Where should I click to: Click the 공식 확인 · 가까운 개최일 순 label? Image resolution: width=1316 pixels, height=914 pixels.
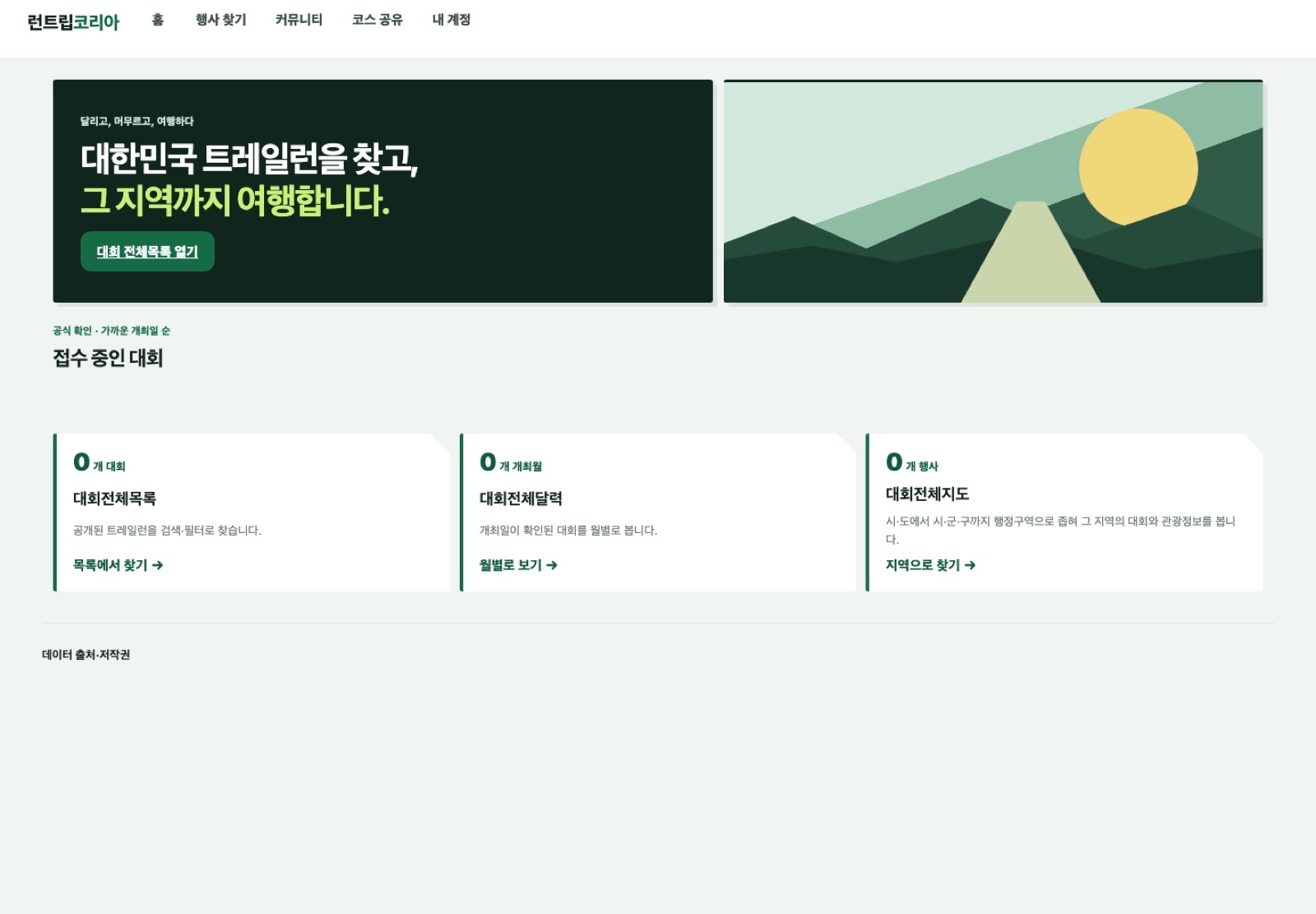click(x=111, y=331)
